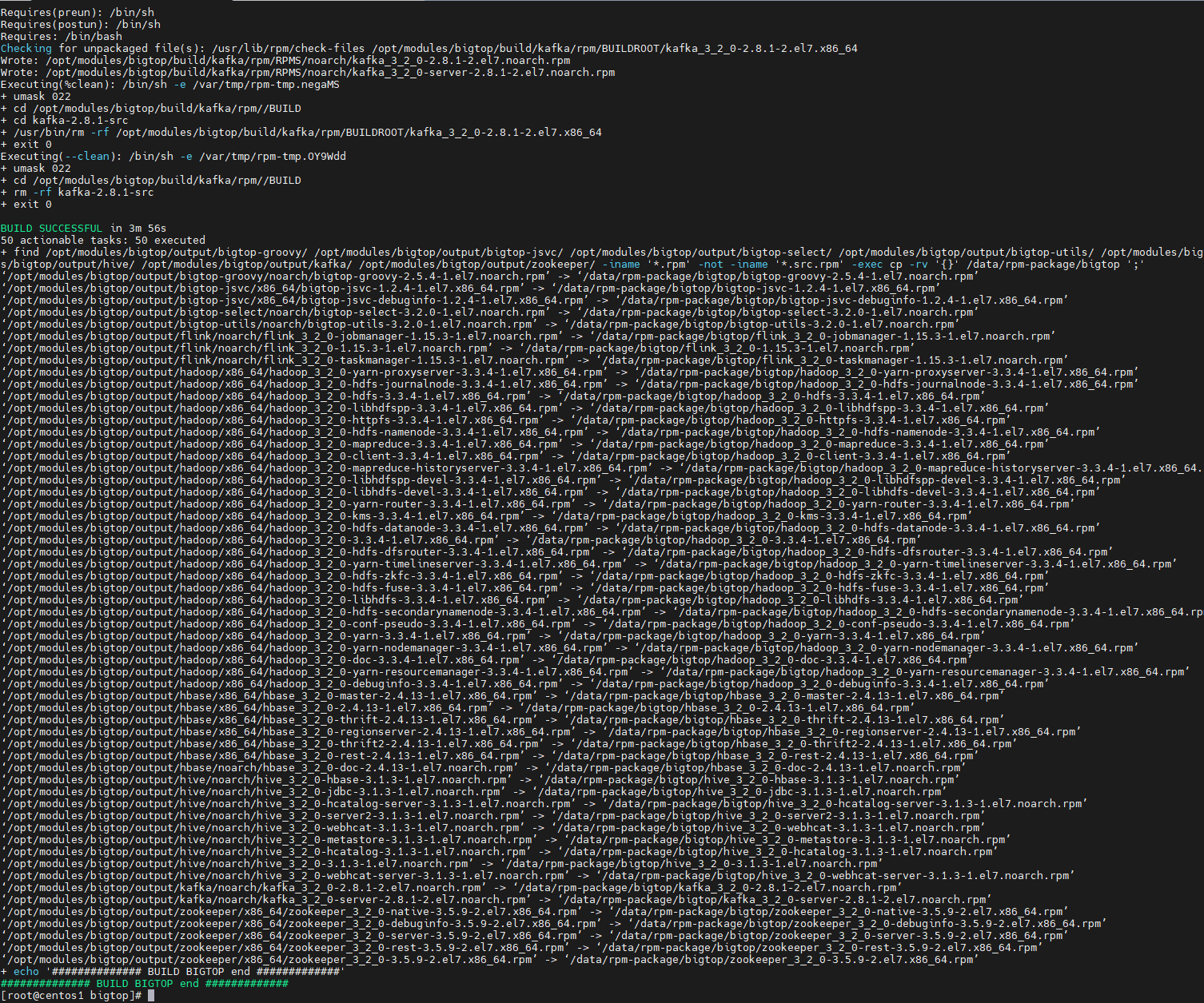Viewport: 1204px width, 1003px height.
Task: Click the flink_3_2_0-jobmanager rpm copy line
Action: (x=528, y=336)
